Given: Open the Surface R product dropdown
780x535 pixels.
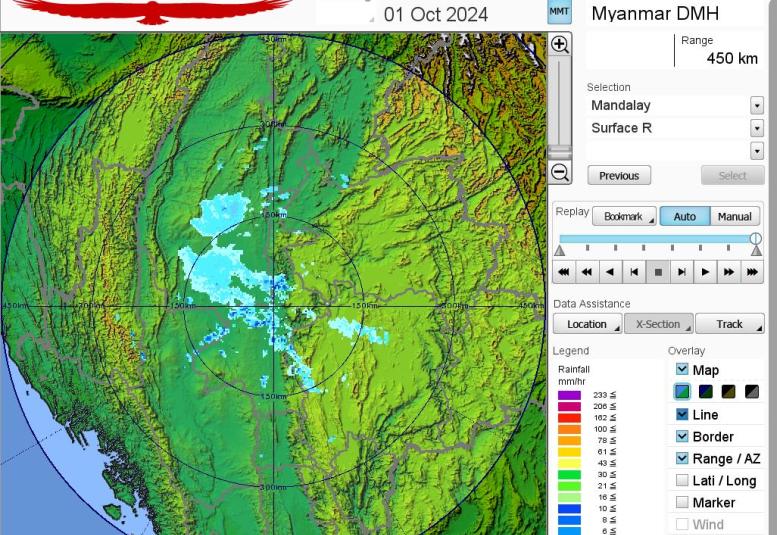Looking at the screenshot, I should click(x=756, y=128).
